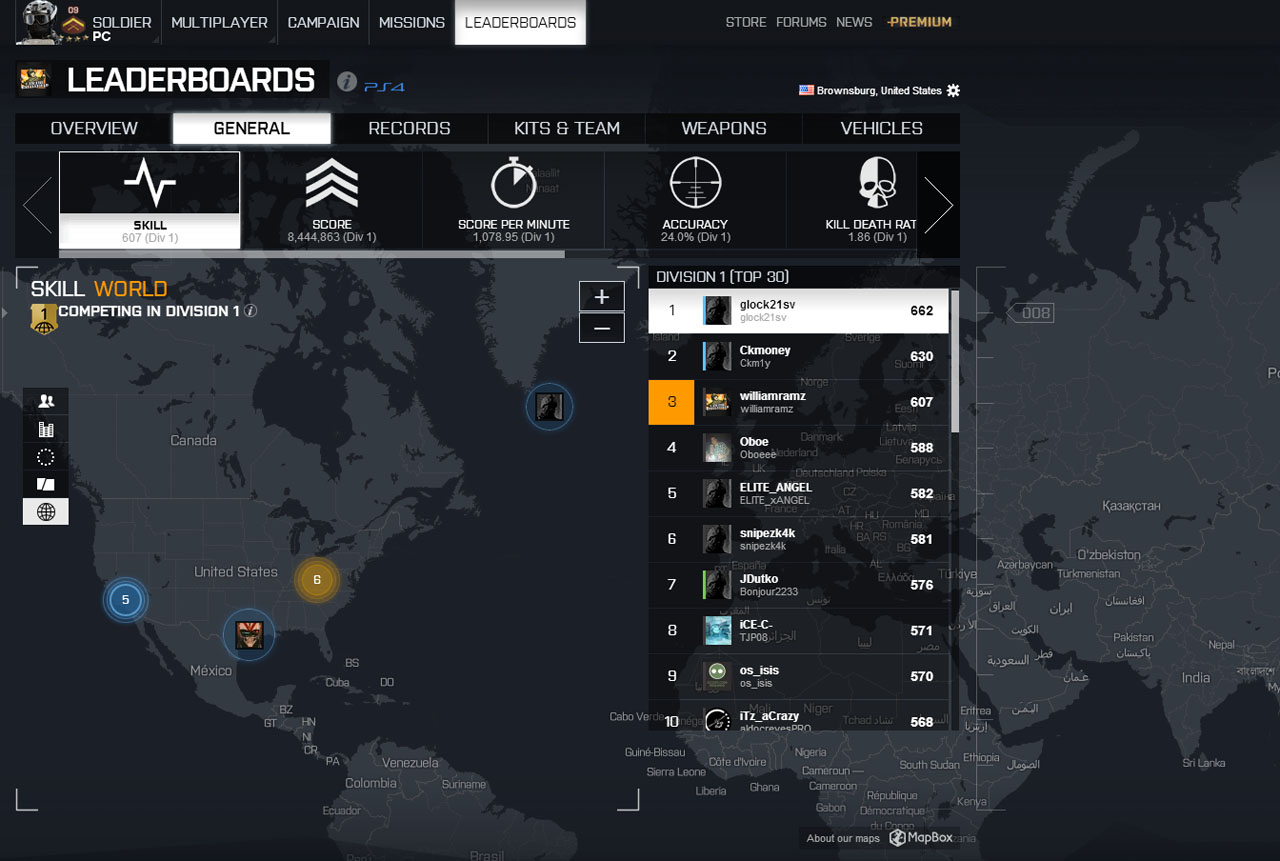Go to previous stat categories arrow
Screen dimensions: 1280x861
click(37, 205)
